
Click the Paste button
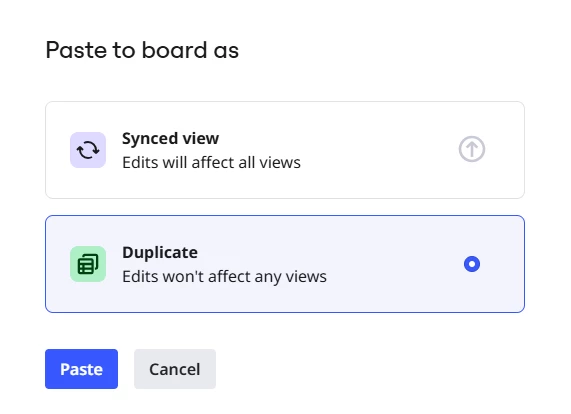pos(82,369)
